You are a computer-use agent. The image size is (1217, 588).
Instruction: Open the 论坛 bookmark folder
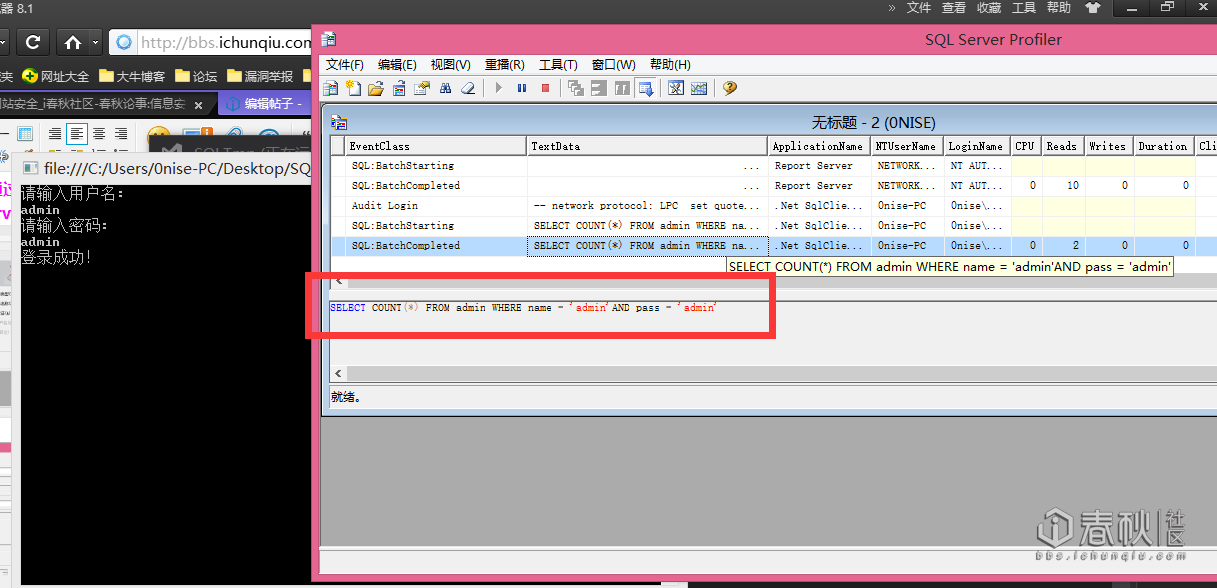pos(196,76)
